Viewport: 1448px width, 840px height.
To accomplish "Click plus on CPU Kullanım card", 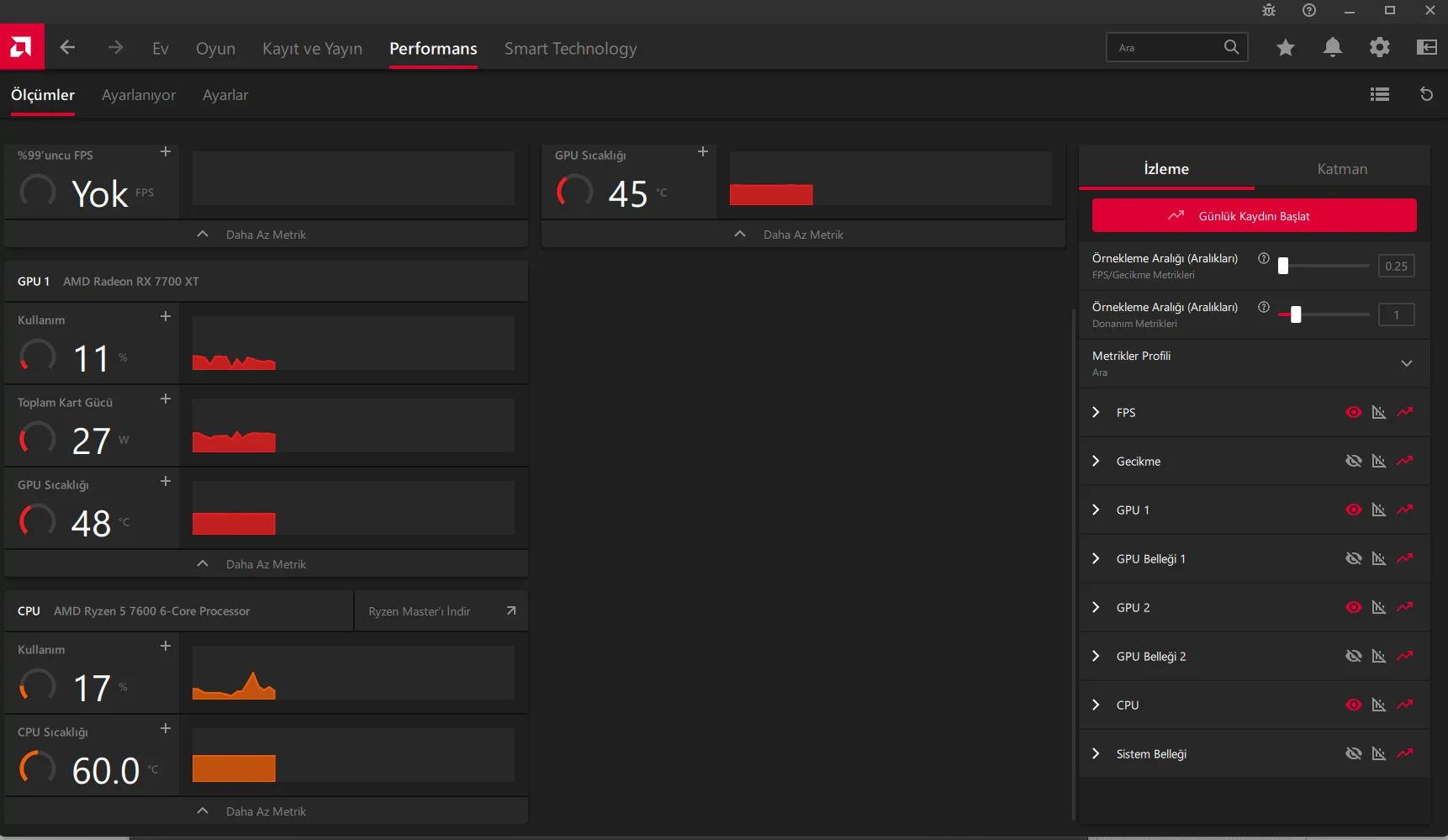I will point(166,646).
